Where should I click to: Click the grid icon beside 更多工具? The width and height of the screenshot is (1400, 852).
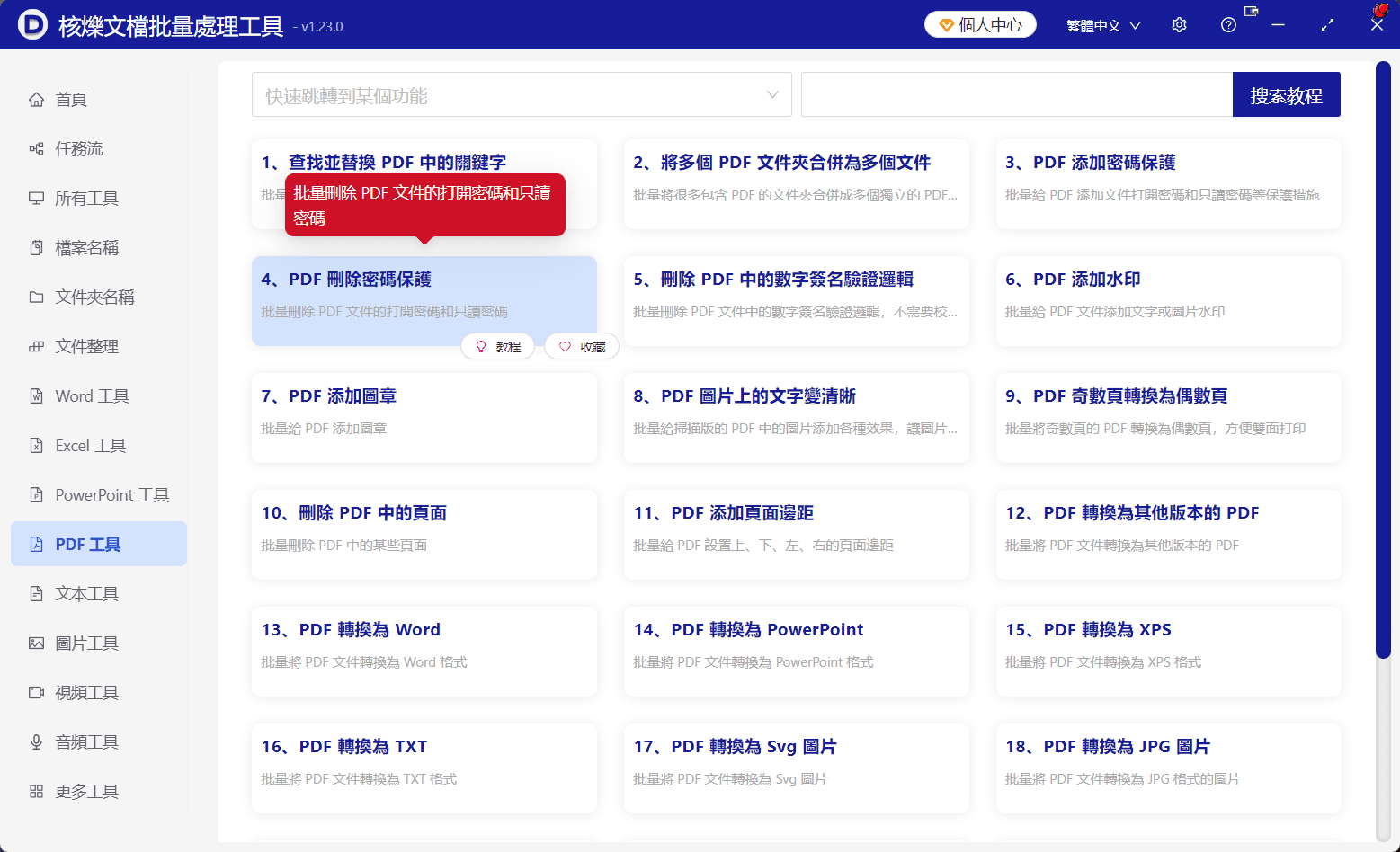pos(36,791)
